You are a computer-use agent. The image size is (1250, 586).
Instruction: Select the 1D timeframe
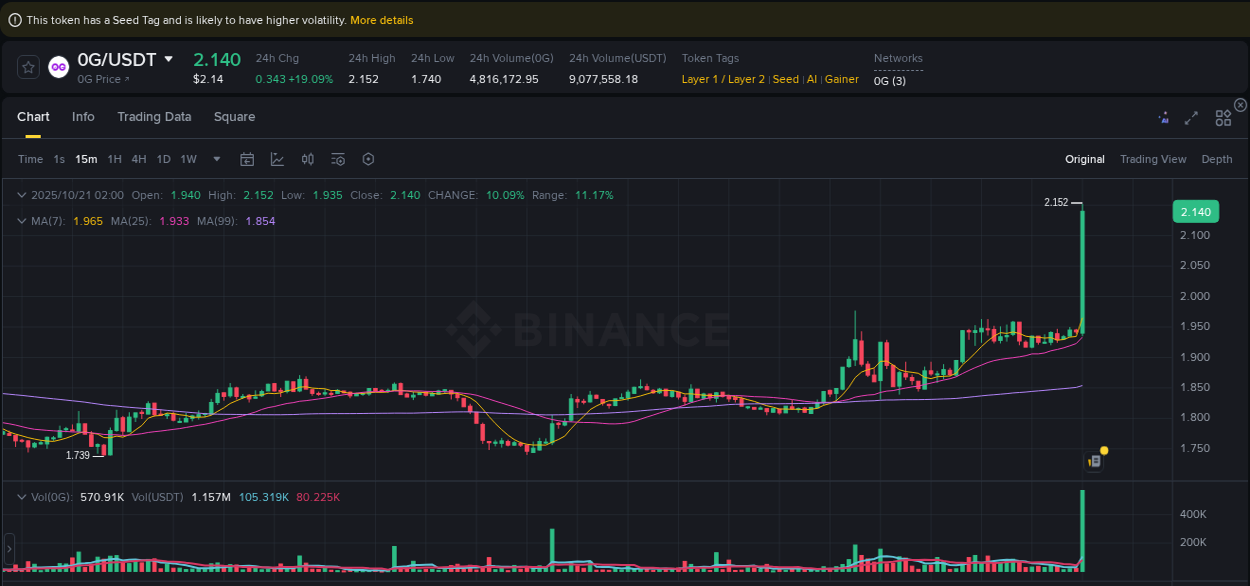pos(163,158)
